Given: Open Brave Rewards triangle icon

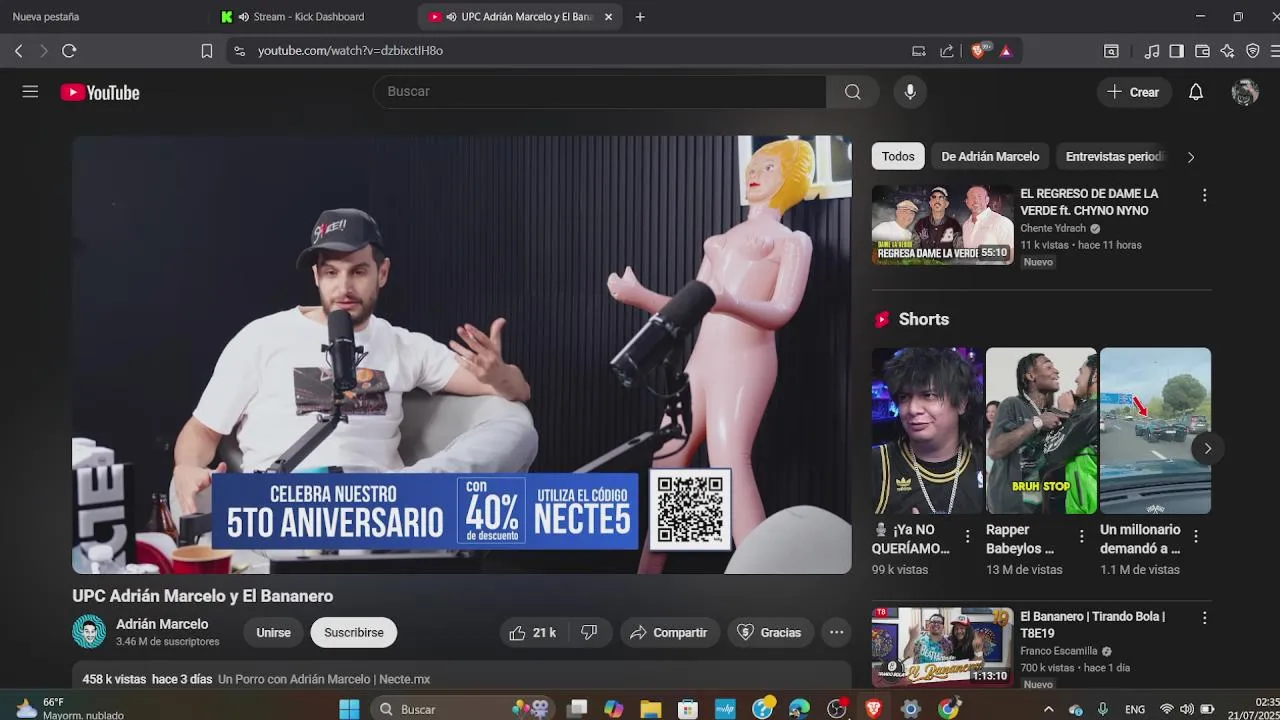Looking at the screenshot, I should (1006, 51).
